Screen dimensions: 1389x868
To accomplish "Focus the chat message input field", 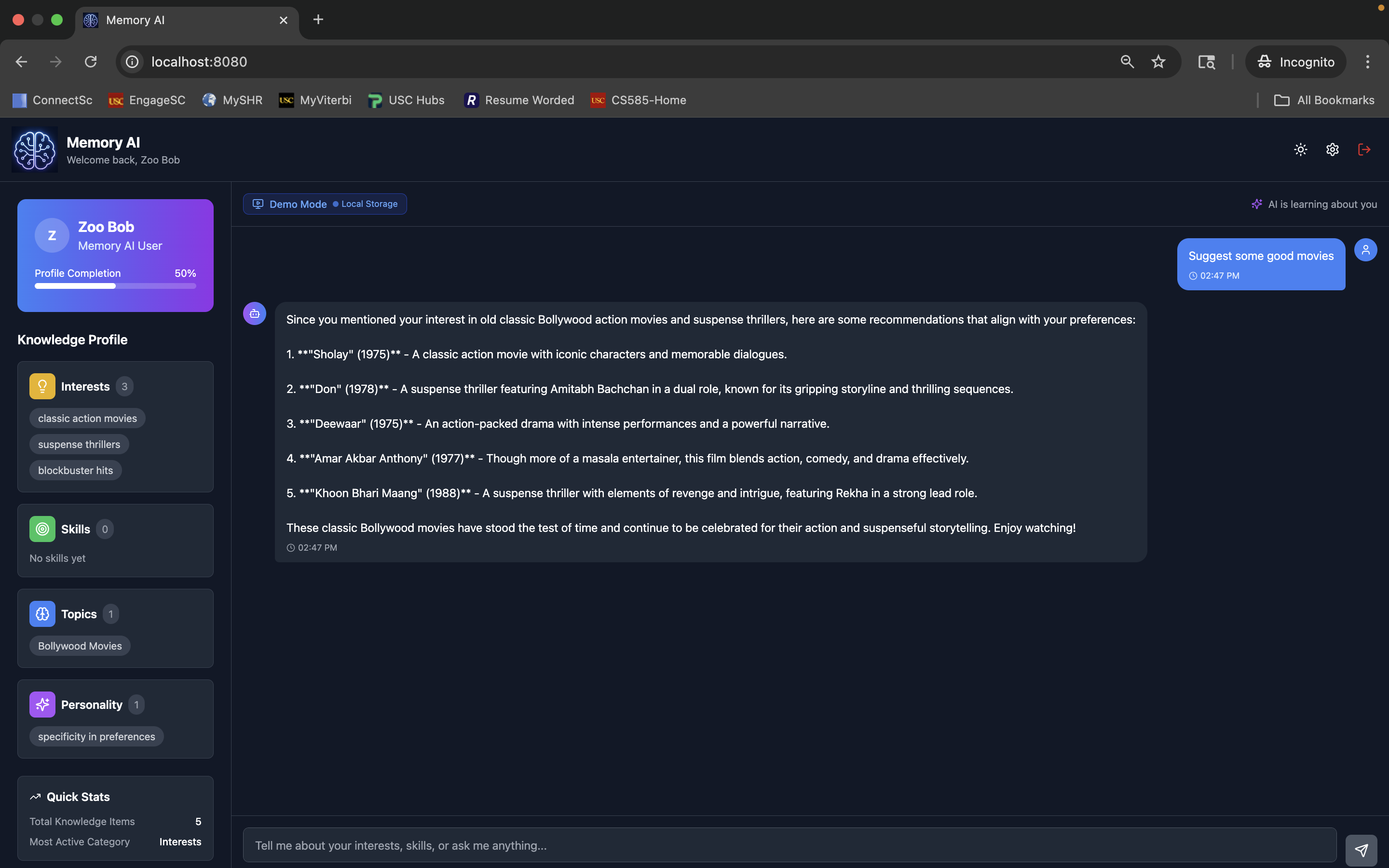I will 789,845.
